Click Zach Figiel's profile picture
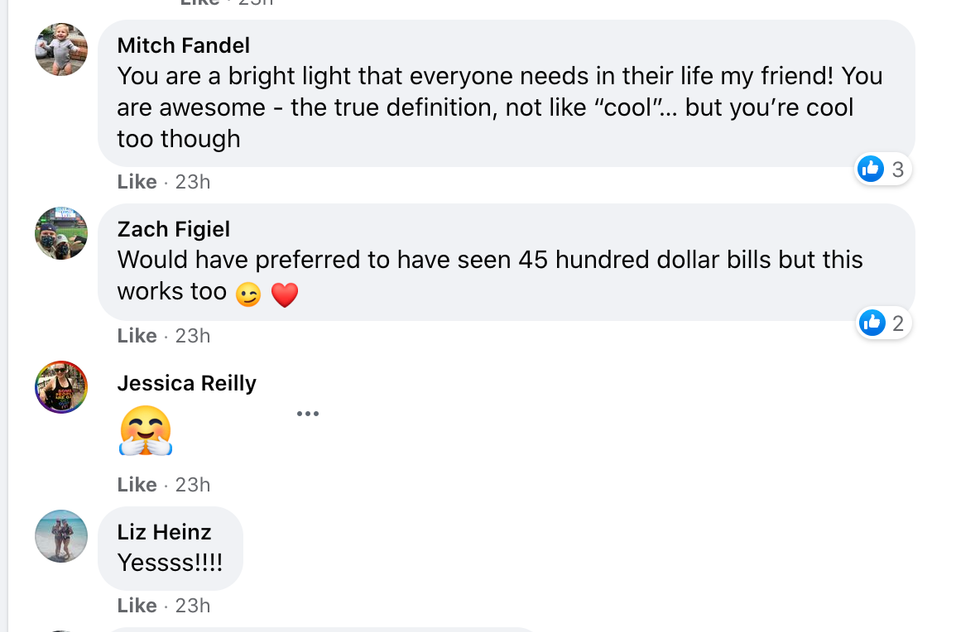Viewport: 980px width, 632px height. click(x=61, y=234)
